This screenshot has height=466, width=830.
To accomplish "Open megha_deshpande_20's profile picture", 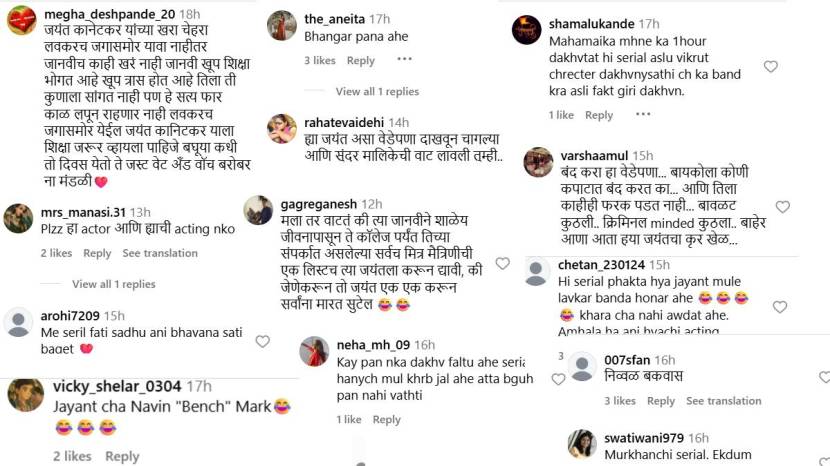I will click(22, 20).
